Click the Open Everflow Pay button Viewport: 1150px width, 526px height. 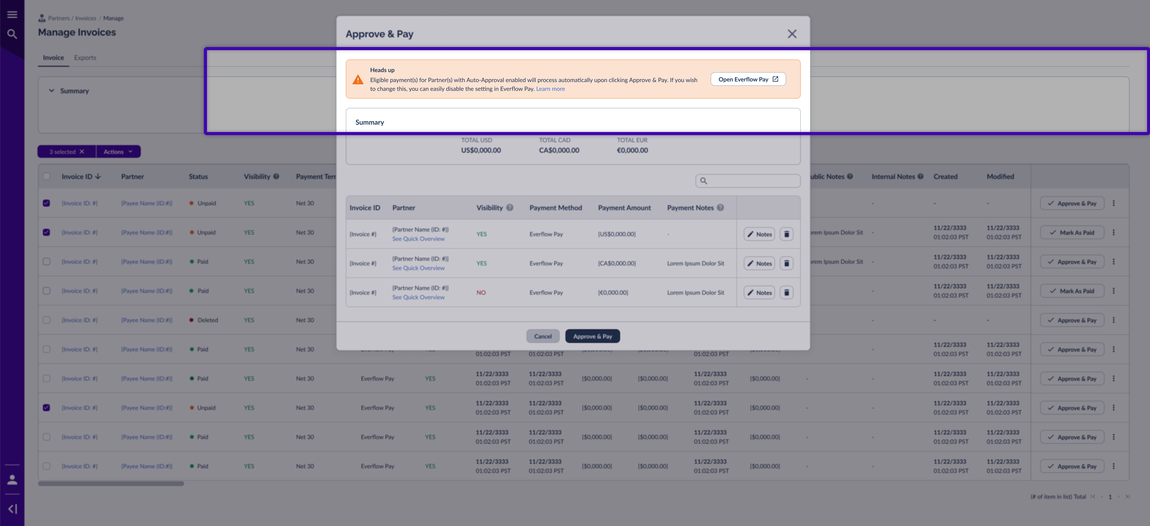(747, 78)
